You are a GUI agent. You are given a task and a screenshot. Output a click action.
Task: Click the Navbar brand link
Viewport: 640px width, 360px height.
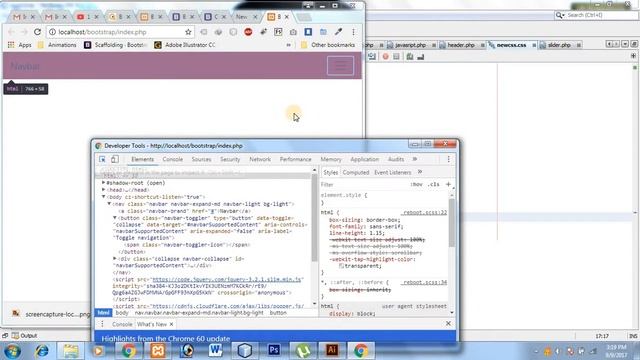pos(25,66)
